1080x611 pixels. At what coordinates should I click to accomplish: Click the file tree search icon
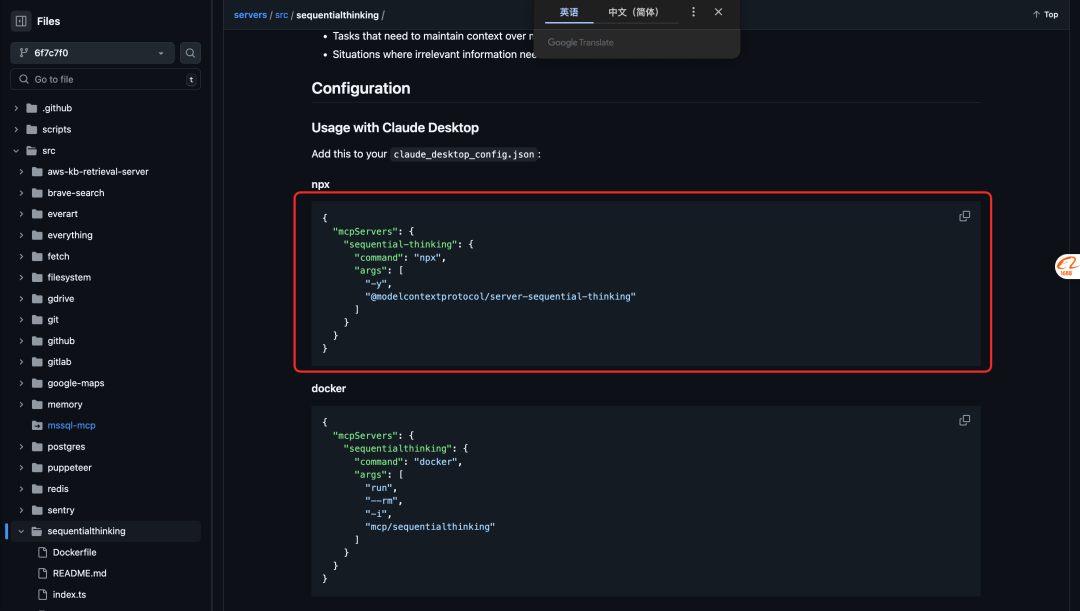[190, 53]
